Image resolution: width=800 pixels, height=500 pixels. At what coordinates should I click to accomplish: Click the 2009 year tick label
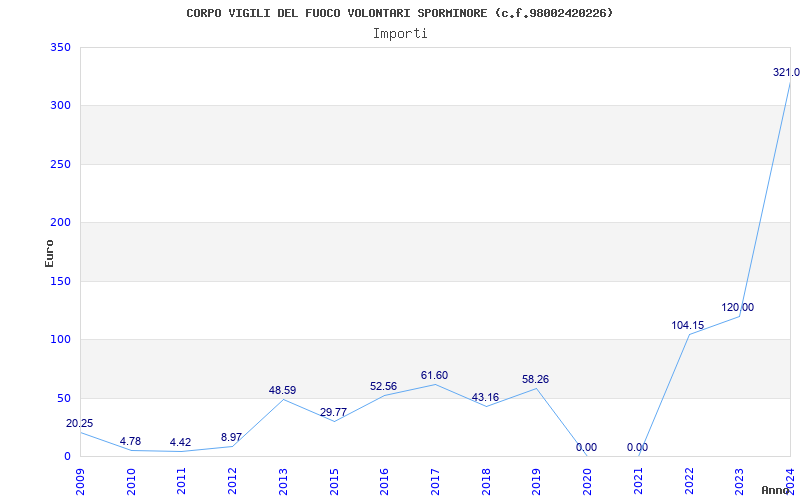[x=80, y=482]
